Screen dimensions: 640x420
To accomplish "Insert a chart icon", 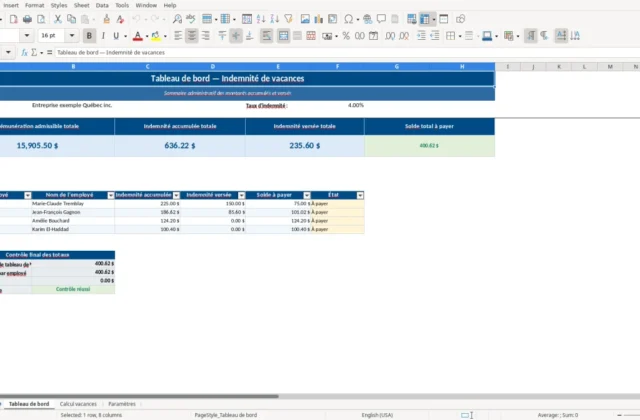I will (x=319, y=19).
